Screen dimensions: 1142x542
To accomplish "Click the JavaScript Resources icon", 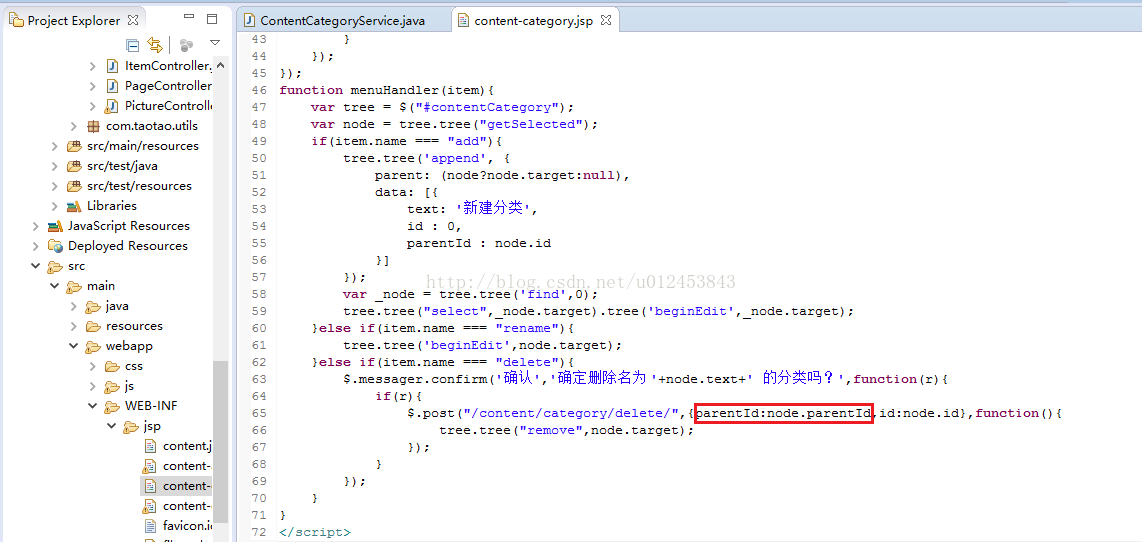I will click(x=55, y=226).
